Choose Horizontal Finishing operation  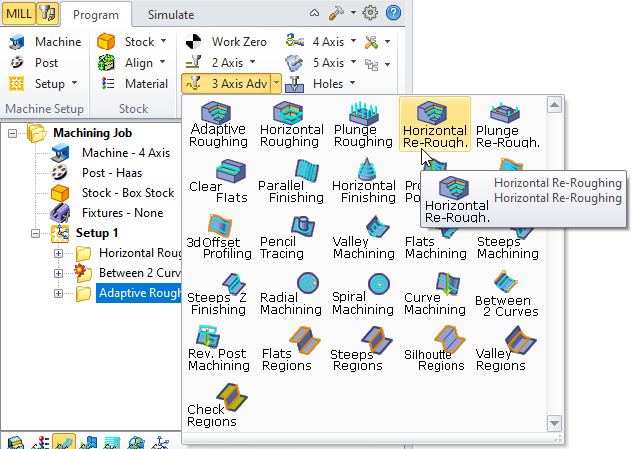[364, 181]
